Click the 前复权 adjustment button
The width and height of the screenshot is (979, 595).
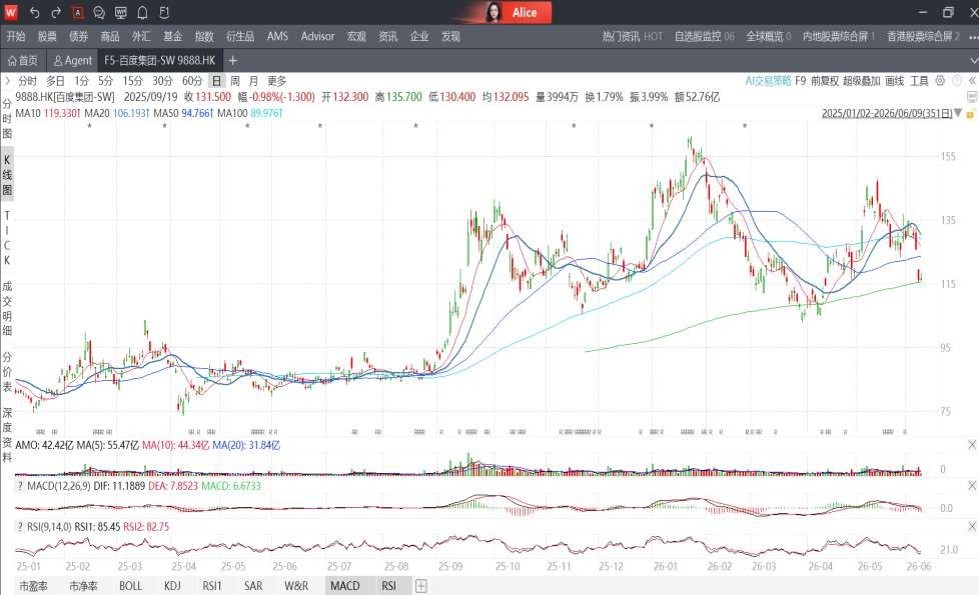point(825,81)
